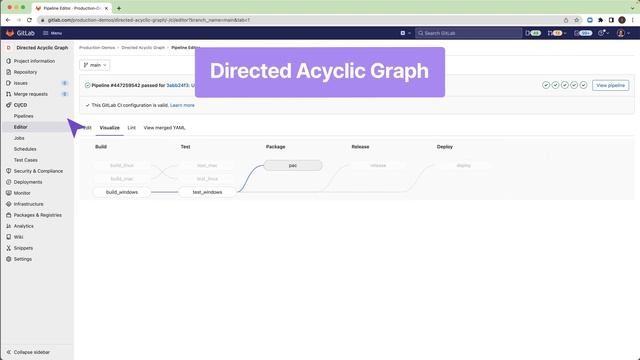Click the browser address bar URL
The image size is (640, 360).
tap(149, 20)
